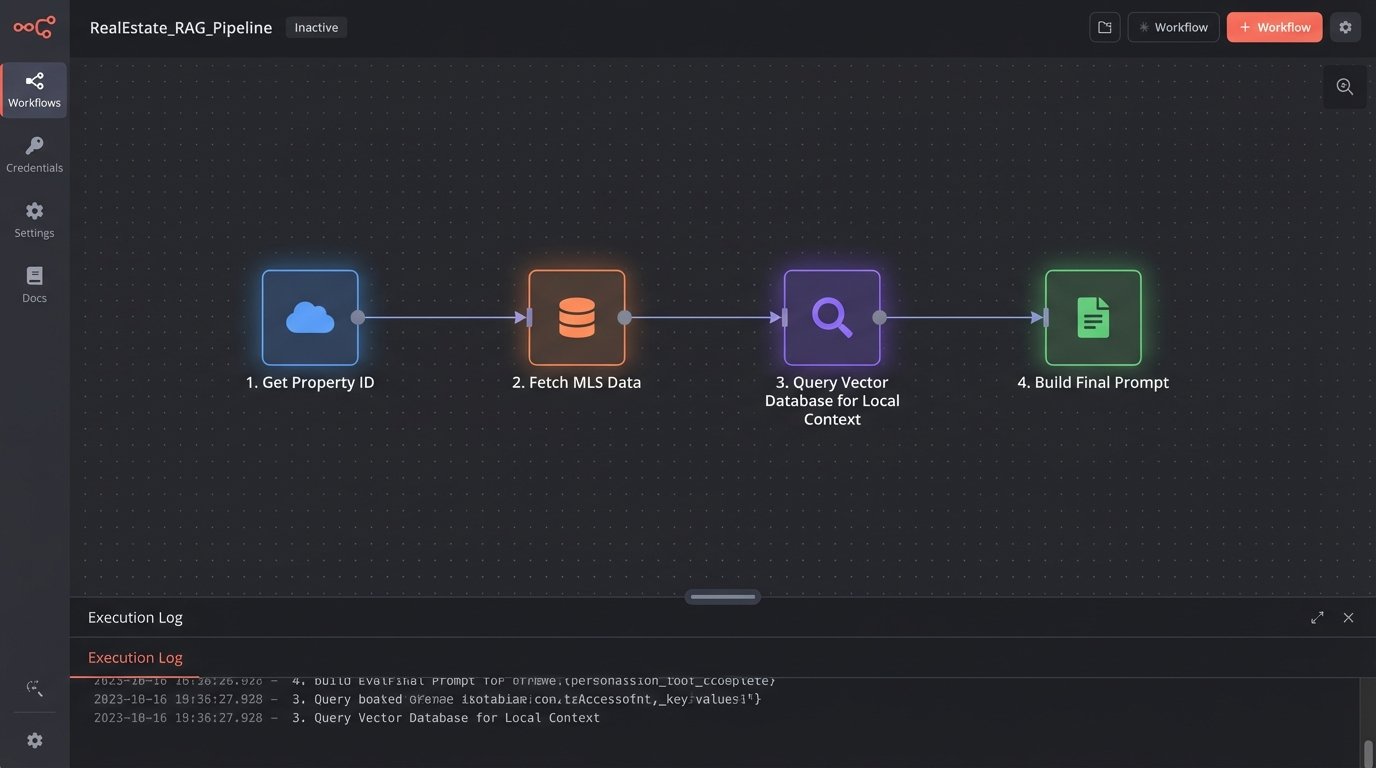The width and height of the screenshot is (1376, 768).
Task: Select the Query Vector Database search node
Action: click(x=832, y=318)
